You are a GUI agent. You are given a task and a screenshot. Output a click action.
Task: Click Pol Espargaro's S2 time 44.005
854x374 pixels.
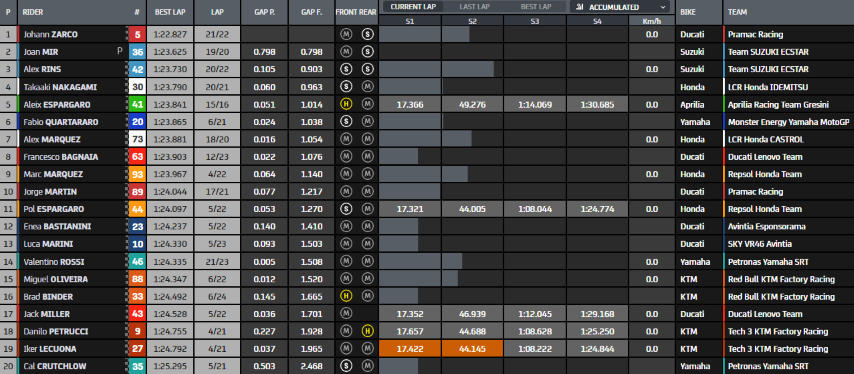coord(472,209)
